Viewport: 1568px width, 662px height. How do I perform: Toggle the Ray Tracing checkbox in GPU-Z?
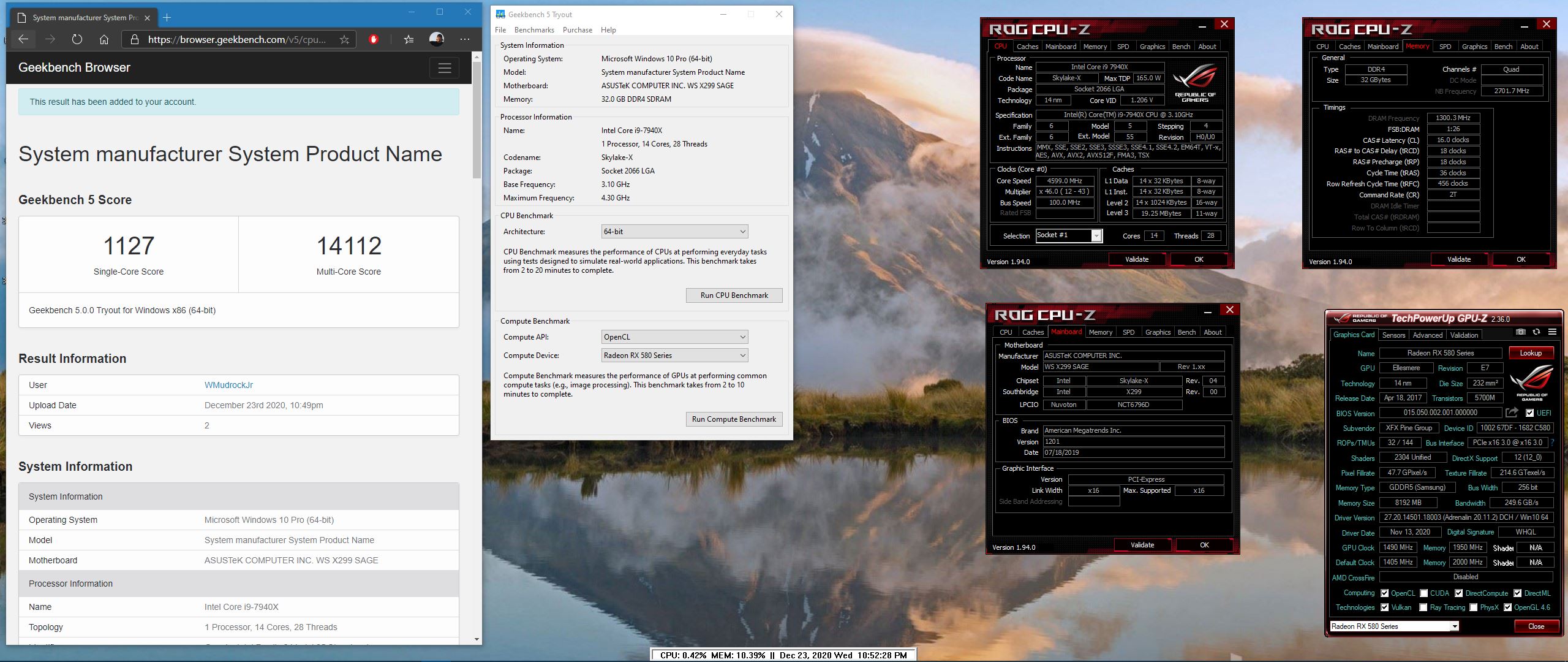coord(1424,607)
